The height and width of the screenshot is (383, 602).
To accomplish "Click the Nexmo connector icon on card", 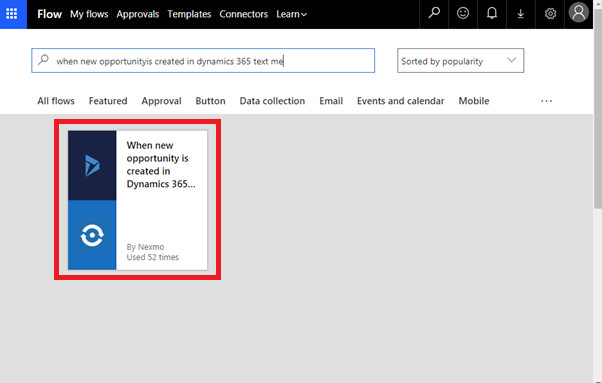I will pyautogui.click(x=92, y=235).
